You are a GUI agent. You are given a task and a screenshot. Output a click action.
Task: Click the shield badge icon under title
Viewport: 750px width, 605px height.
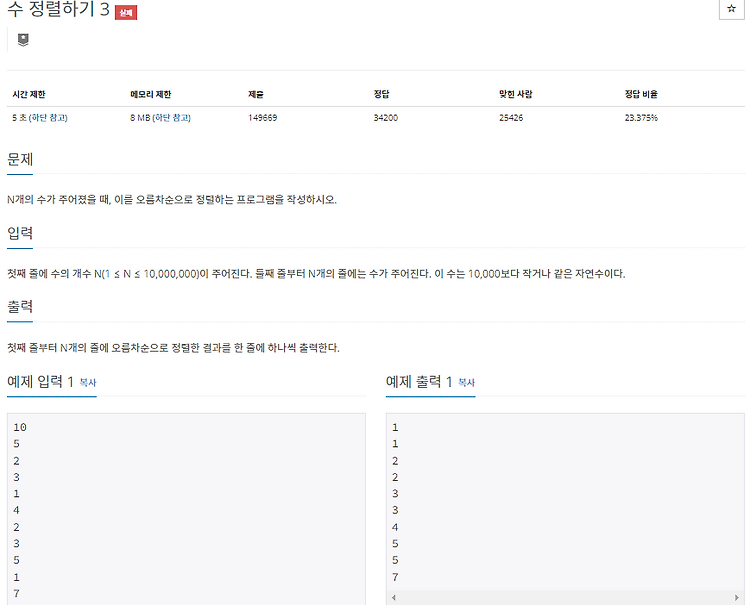click(x=23, y=40)
